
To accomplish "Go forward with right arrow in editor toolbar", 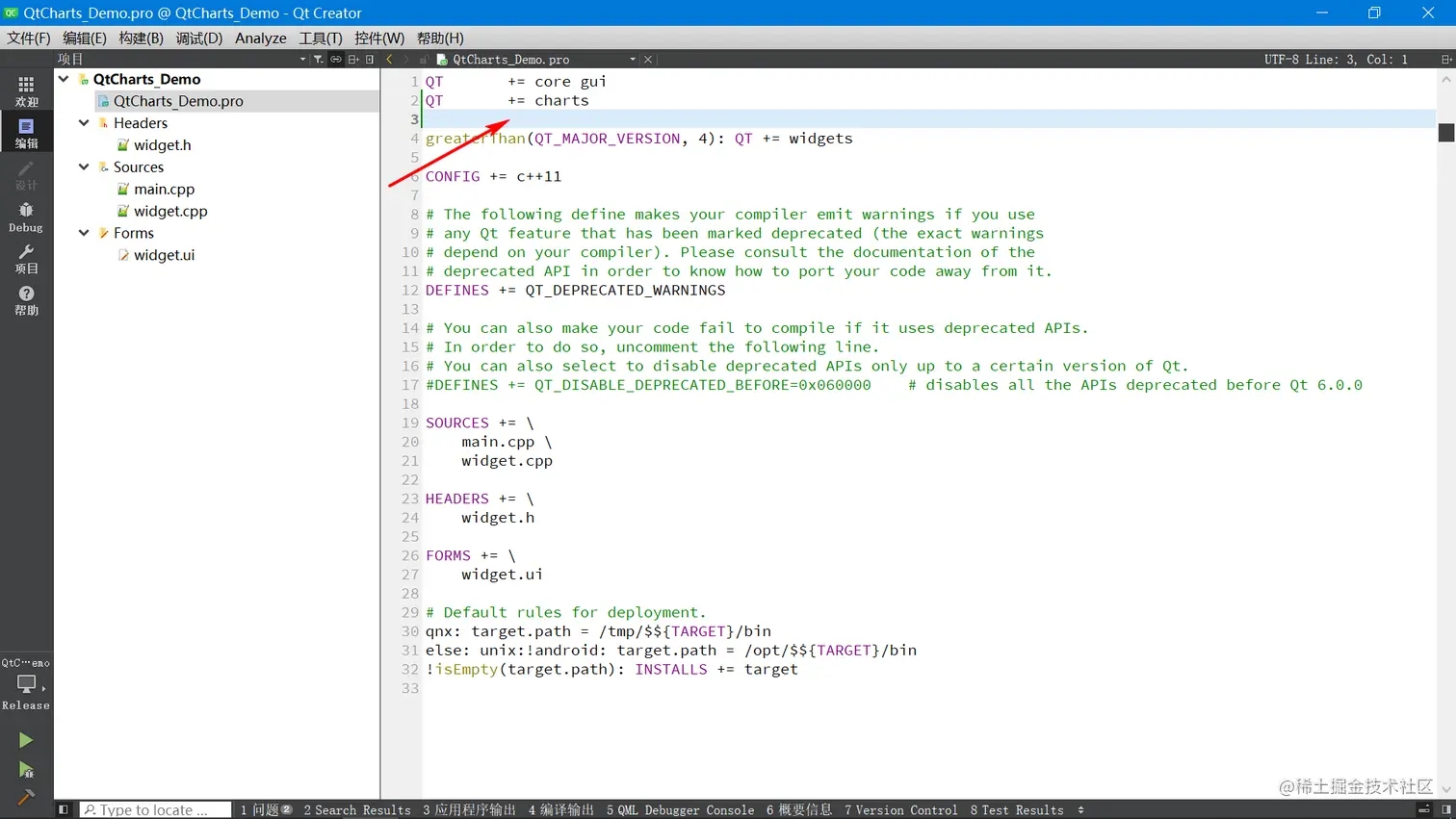I will (406, 59).
